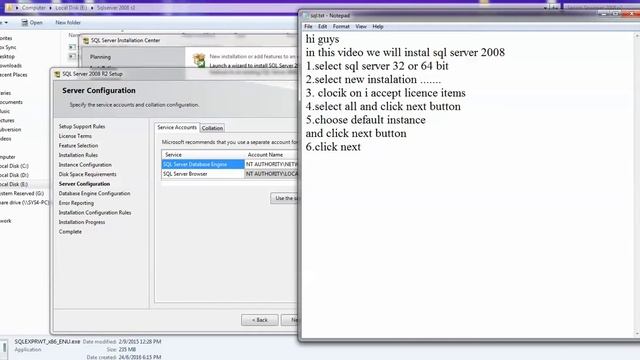Click the SQL Server Installation Center title icon

click(x=86, y=40)
